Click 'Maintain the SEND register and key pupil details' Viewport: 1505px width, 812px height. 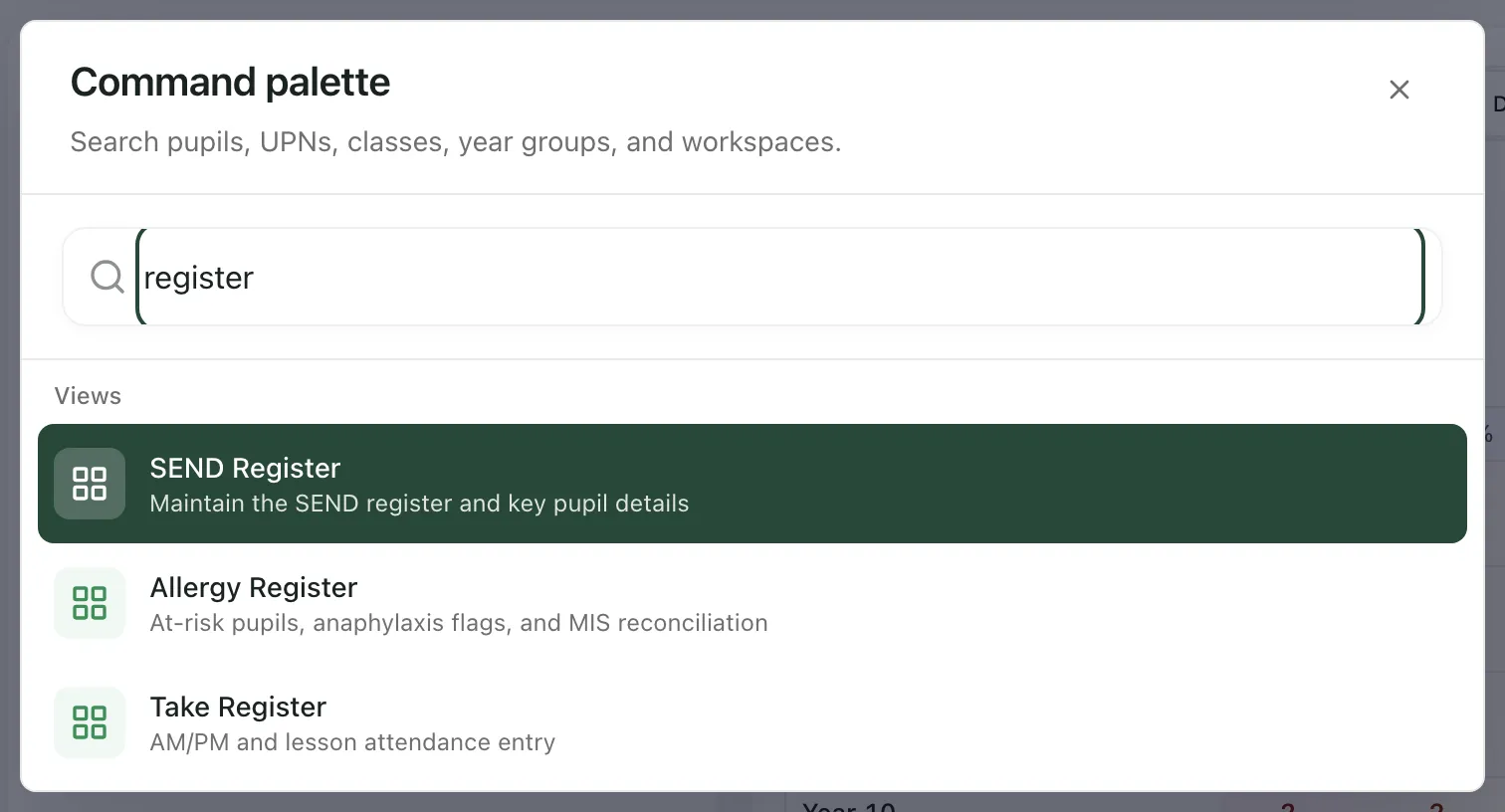tap(419, 504)
